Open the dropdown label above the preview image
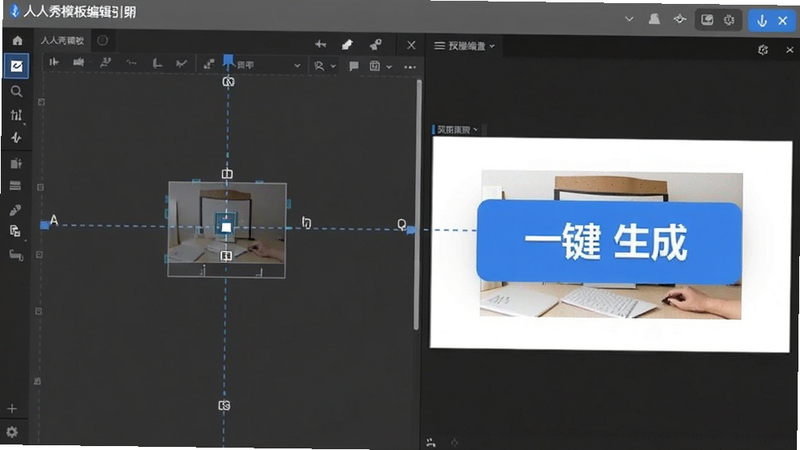 click(x=457, y=130)
